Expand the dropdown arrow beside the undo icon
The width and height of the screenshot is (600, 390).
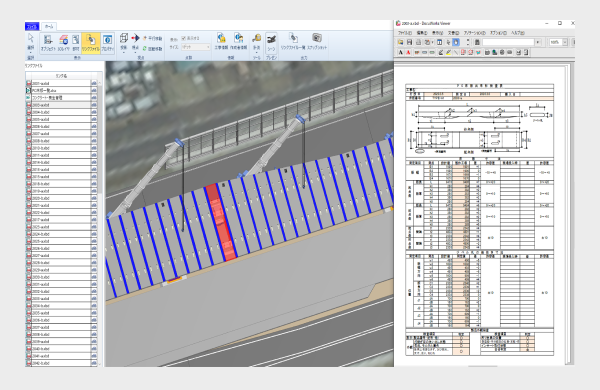coord(432,42)
